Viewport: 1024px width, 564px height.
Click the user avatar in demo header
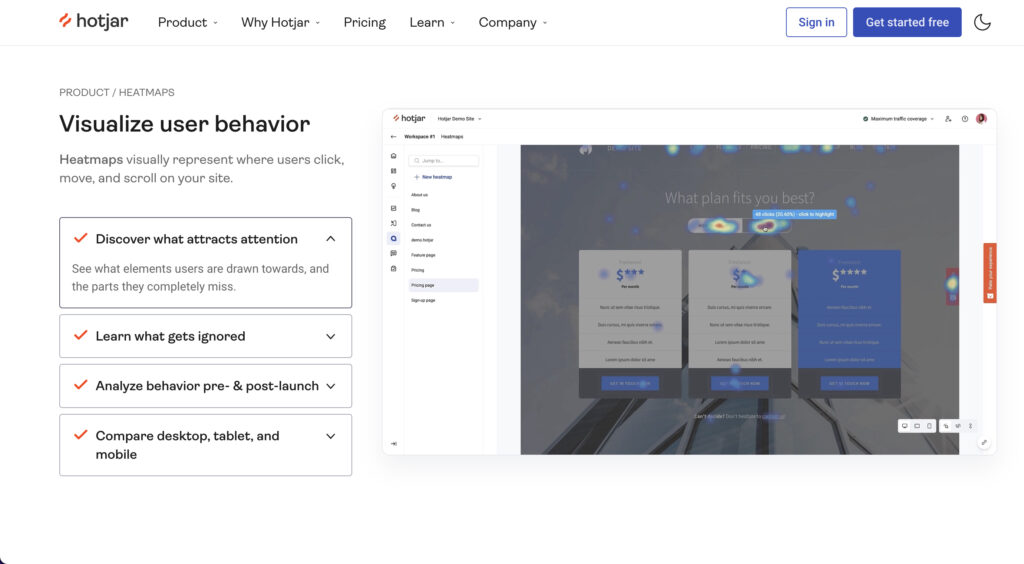[981, 118]
